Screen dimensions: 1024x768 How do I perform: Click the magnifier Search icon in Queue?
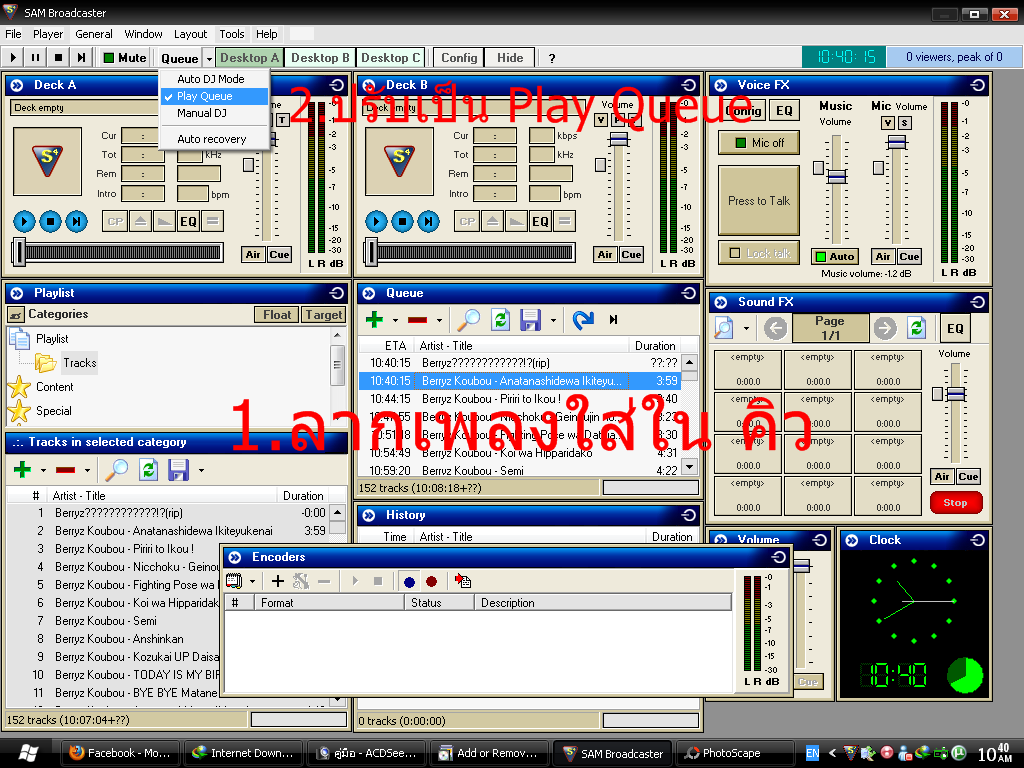click(x=468, y=320)
